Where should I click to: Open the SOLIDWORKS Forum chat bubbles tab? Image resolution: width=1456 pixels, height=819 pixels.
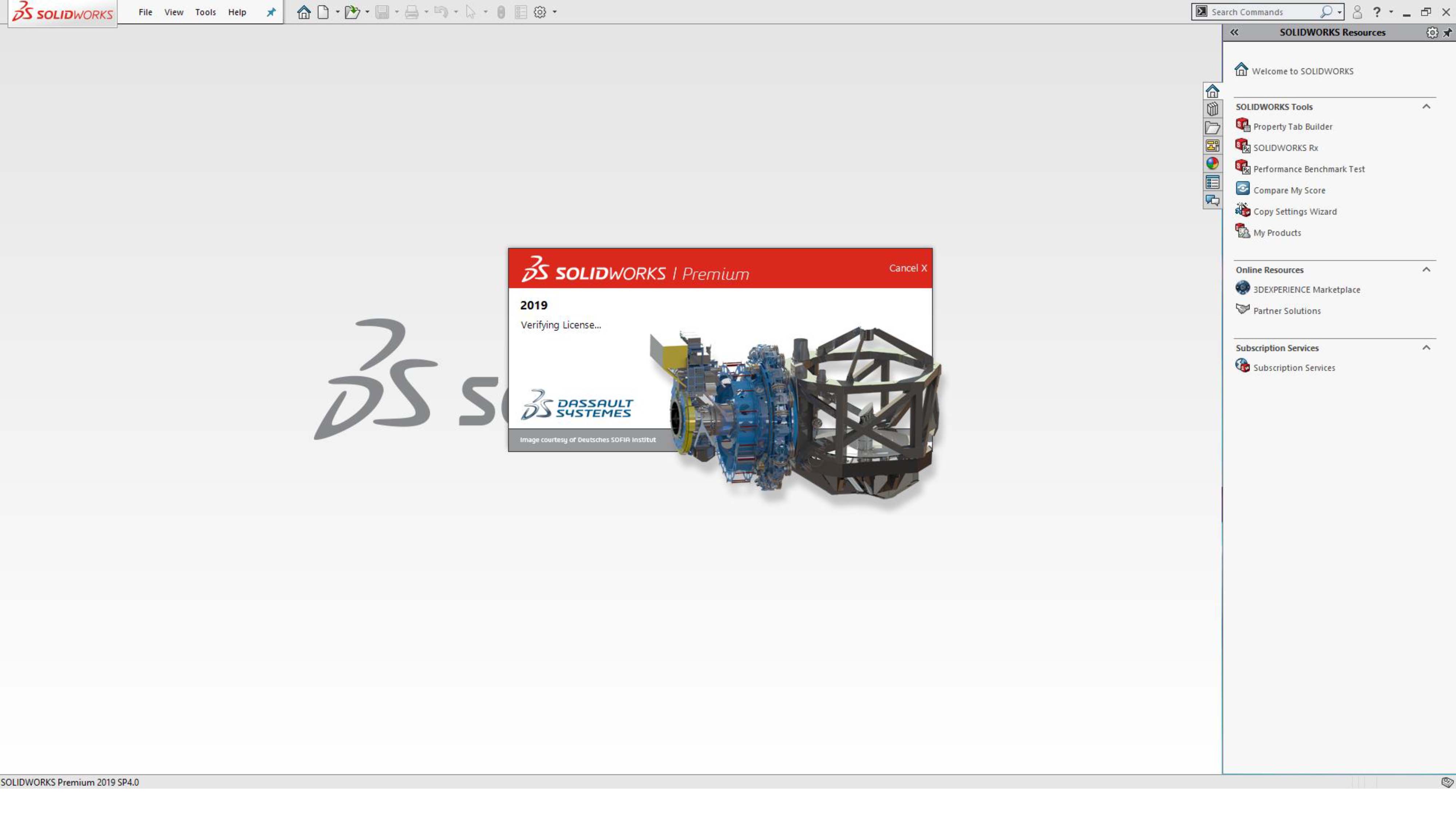pyautogui.click(x=1212, y=201)
